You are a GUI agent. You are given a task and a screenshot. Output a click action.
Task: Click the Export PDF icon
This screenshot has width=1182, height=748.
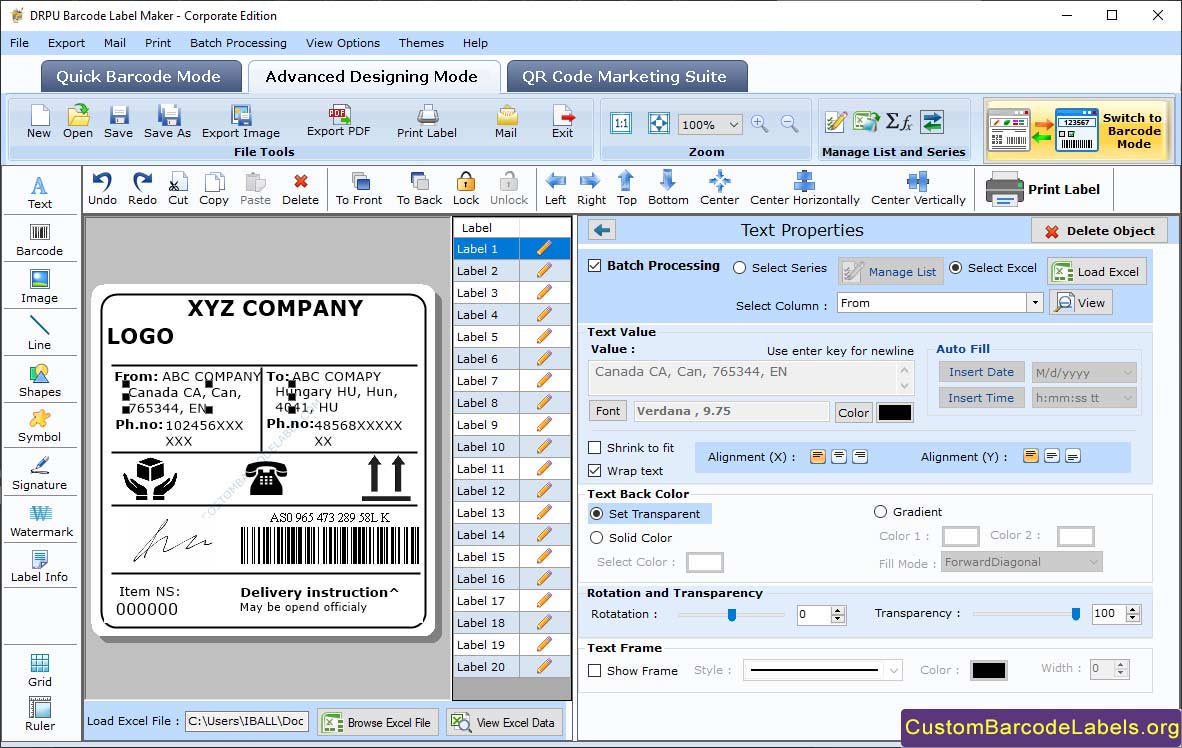click(x=338, y=121)
